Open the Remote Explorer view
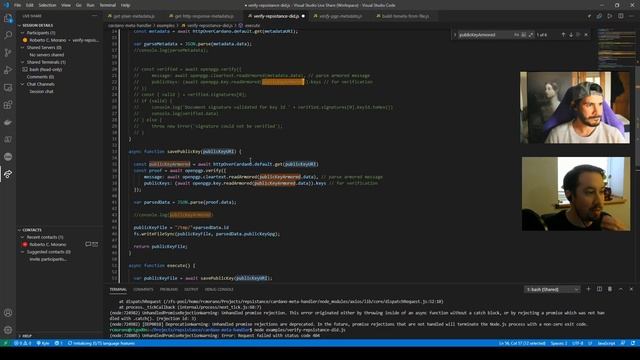This screenshot has height=360, width=640. click(x=8, y=87)
